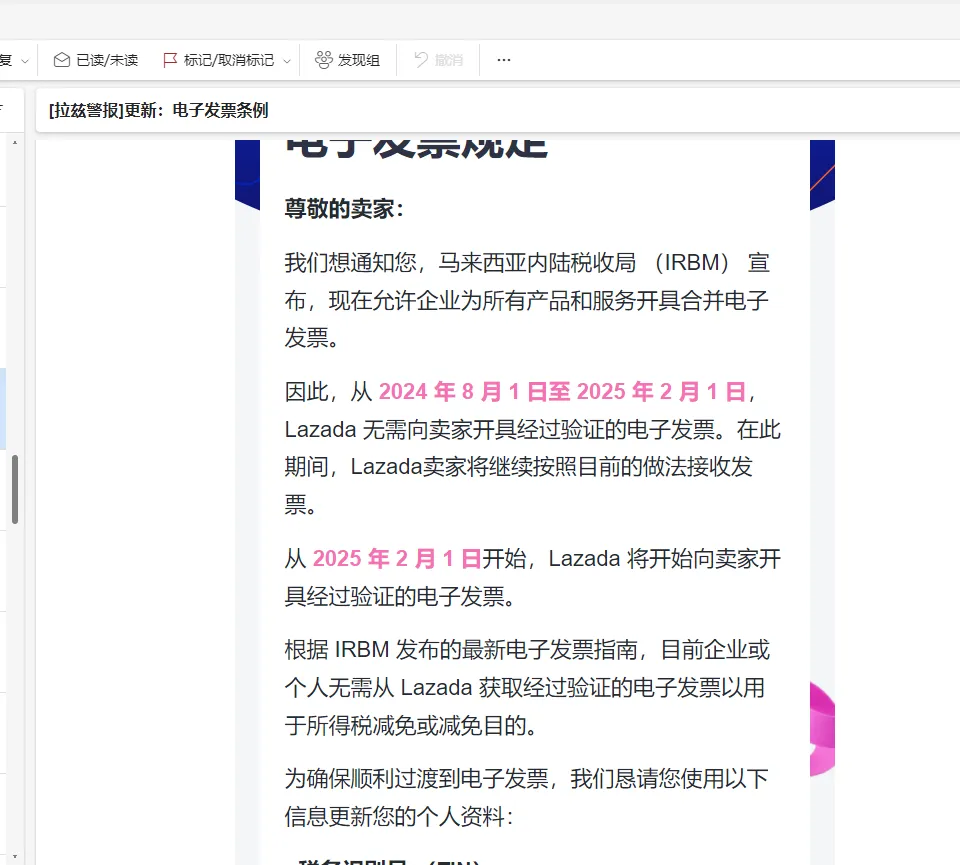Viewport: 960px width, 865px height.
Task: Click the line starting 为确保顺利过渡到电子发票
Action: 527,779
